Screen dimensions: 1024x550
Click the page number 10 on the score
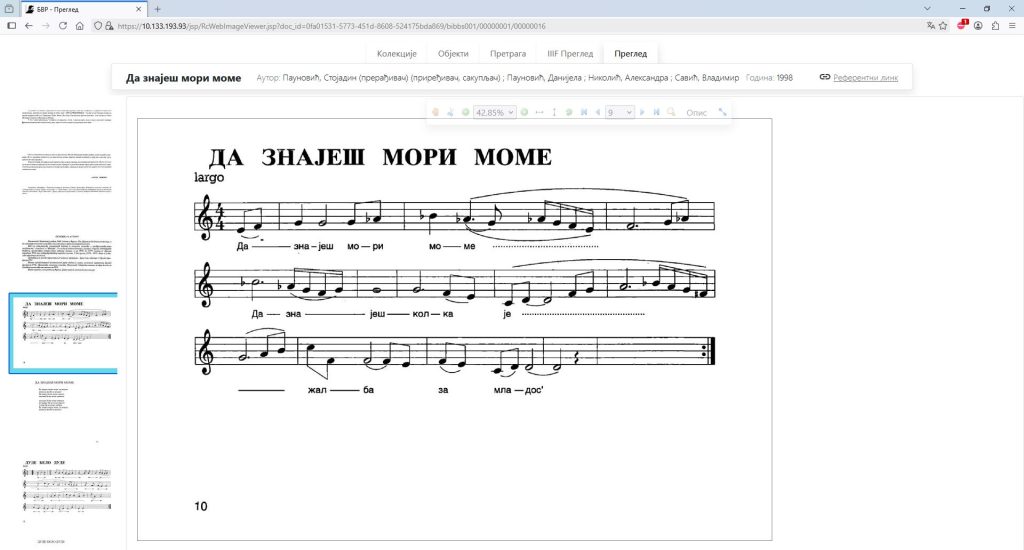[x=200, y=506]
